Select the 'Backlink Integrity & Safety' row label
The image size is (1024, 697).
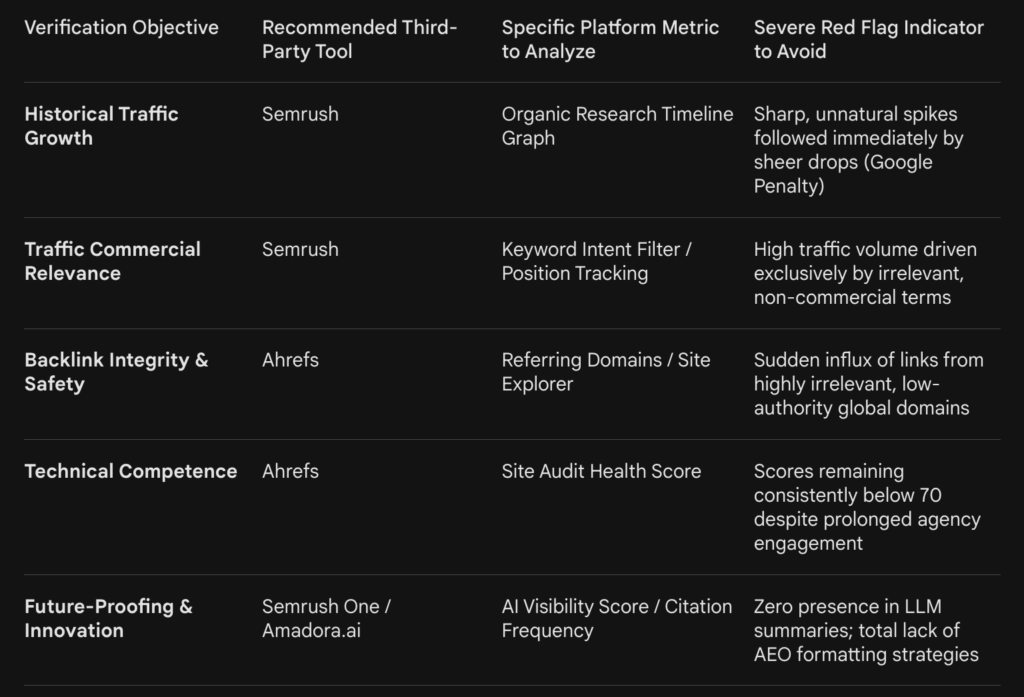[116, 372]
